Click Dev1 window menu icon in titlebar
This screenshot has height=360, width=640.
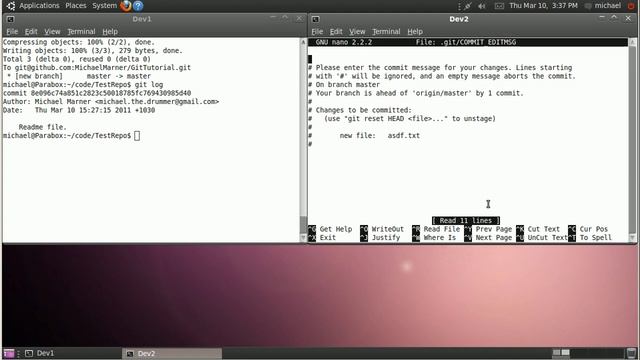pyautogui.click(x=10, y=19)
